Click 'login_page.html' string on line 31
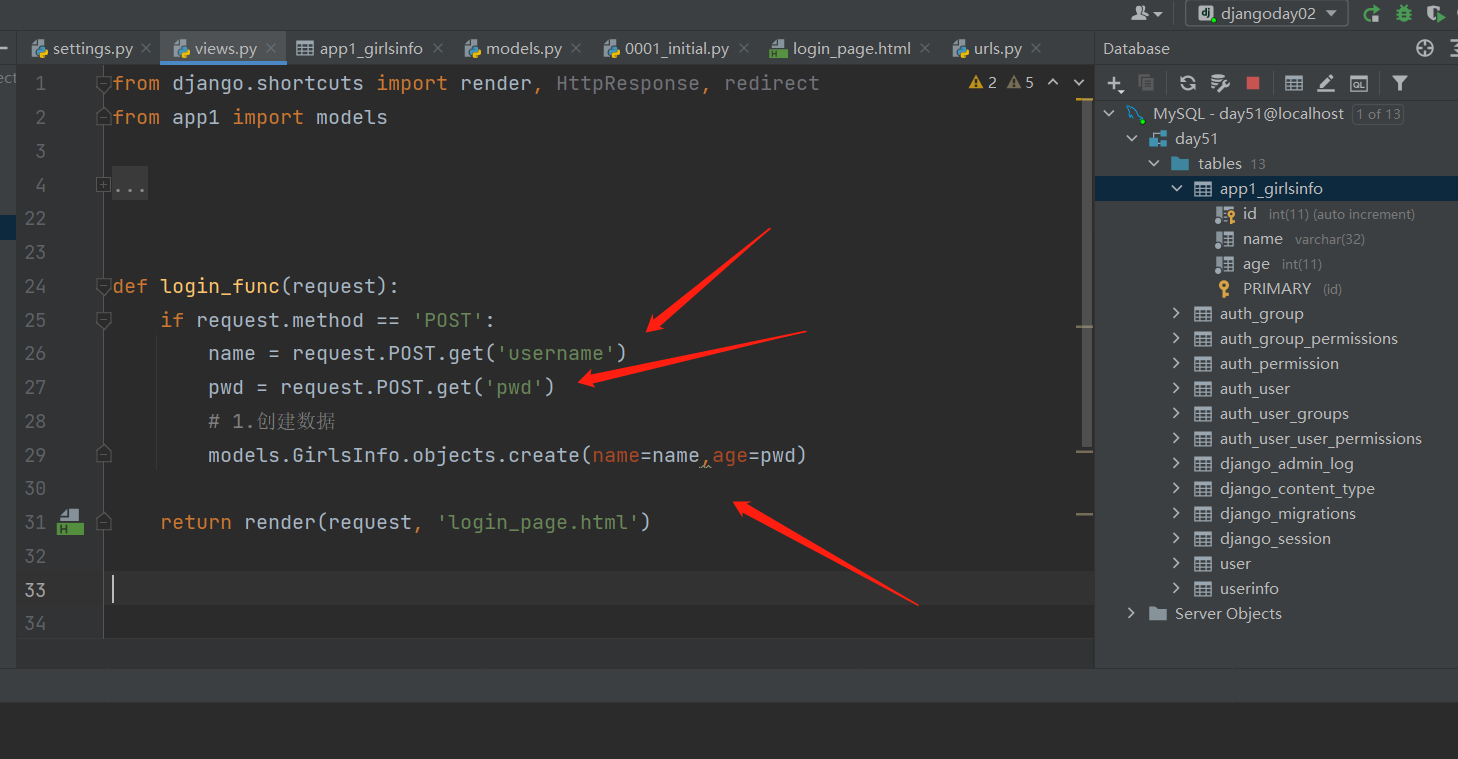 pos(538,522)
